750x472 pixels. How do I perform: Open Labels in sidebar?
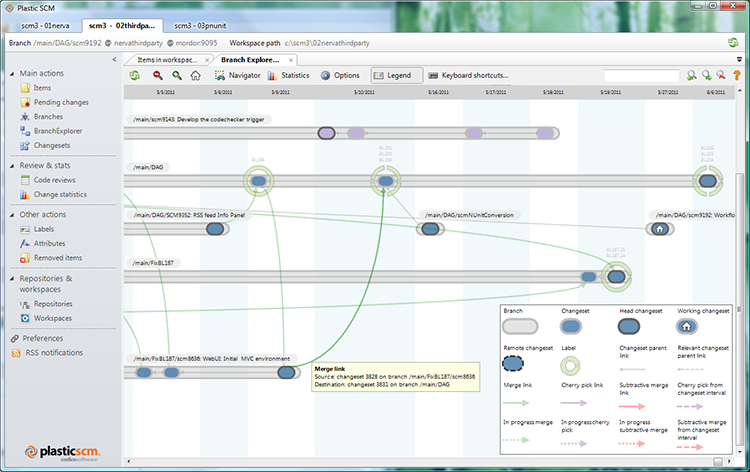click(x=37, y=229)
